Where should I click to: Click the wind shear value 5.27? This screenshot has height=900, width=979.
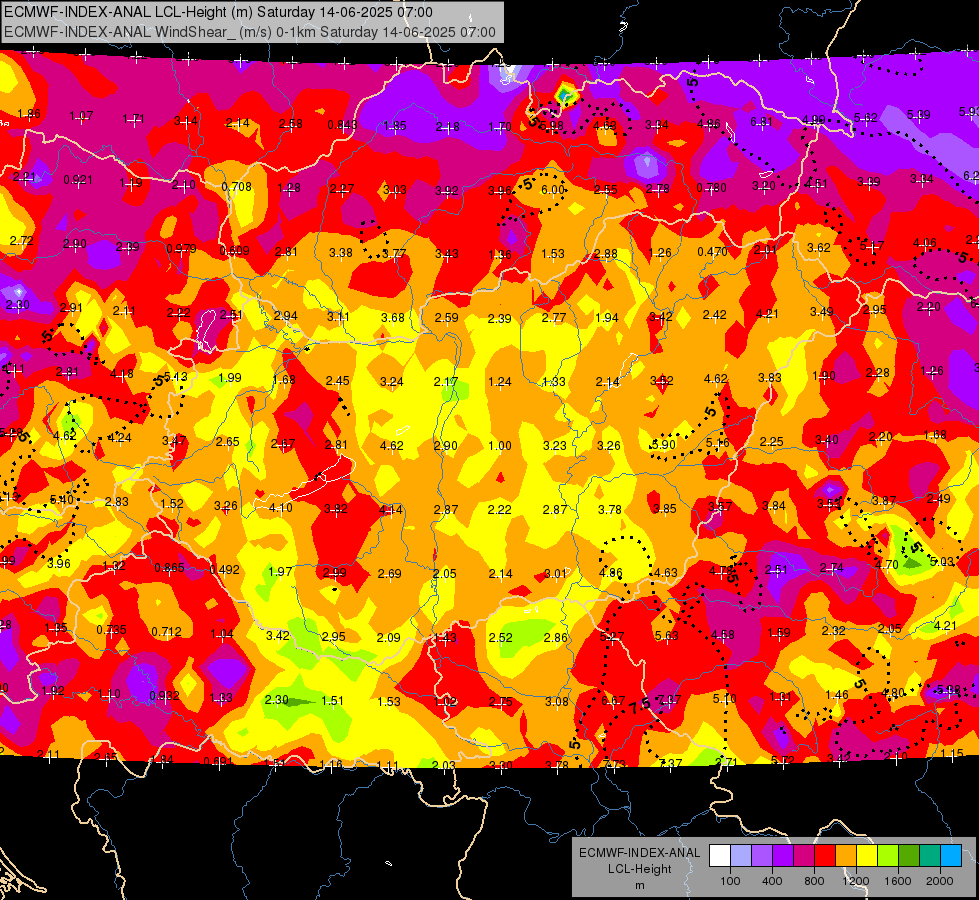(x=612, y=636)
